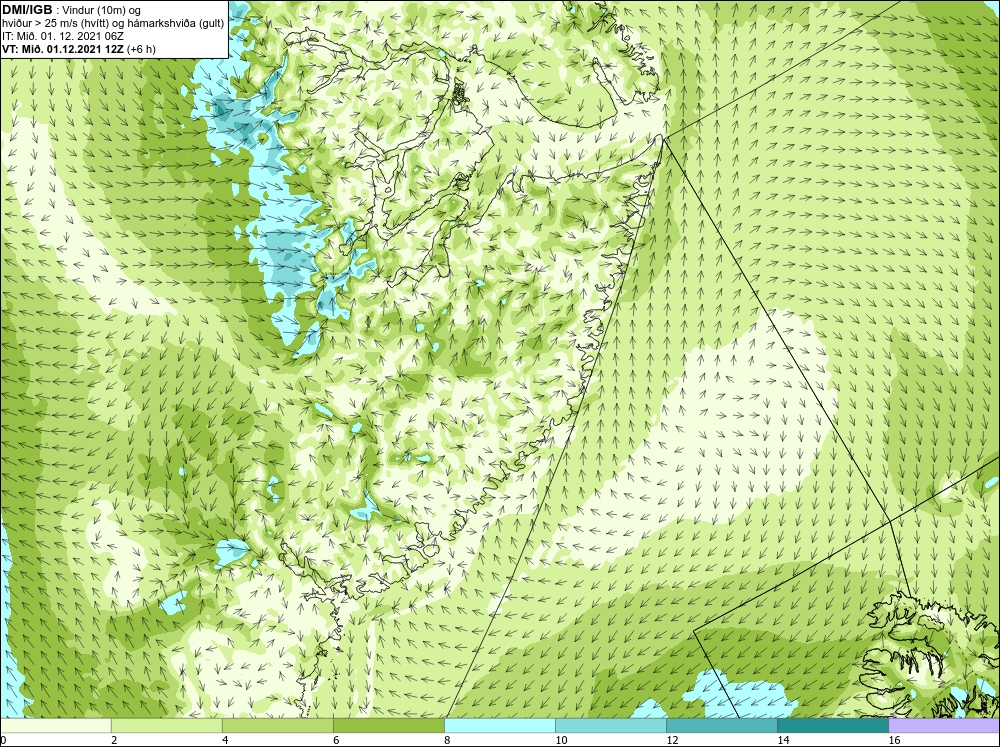Click the cyan 10–12 m/s scale segment
Screen dimensions: 1000x747
pos(611,725)
